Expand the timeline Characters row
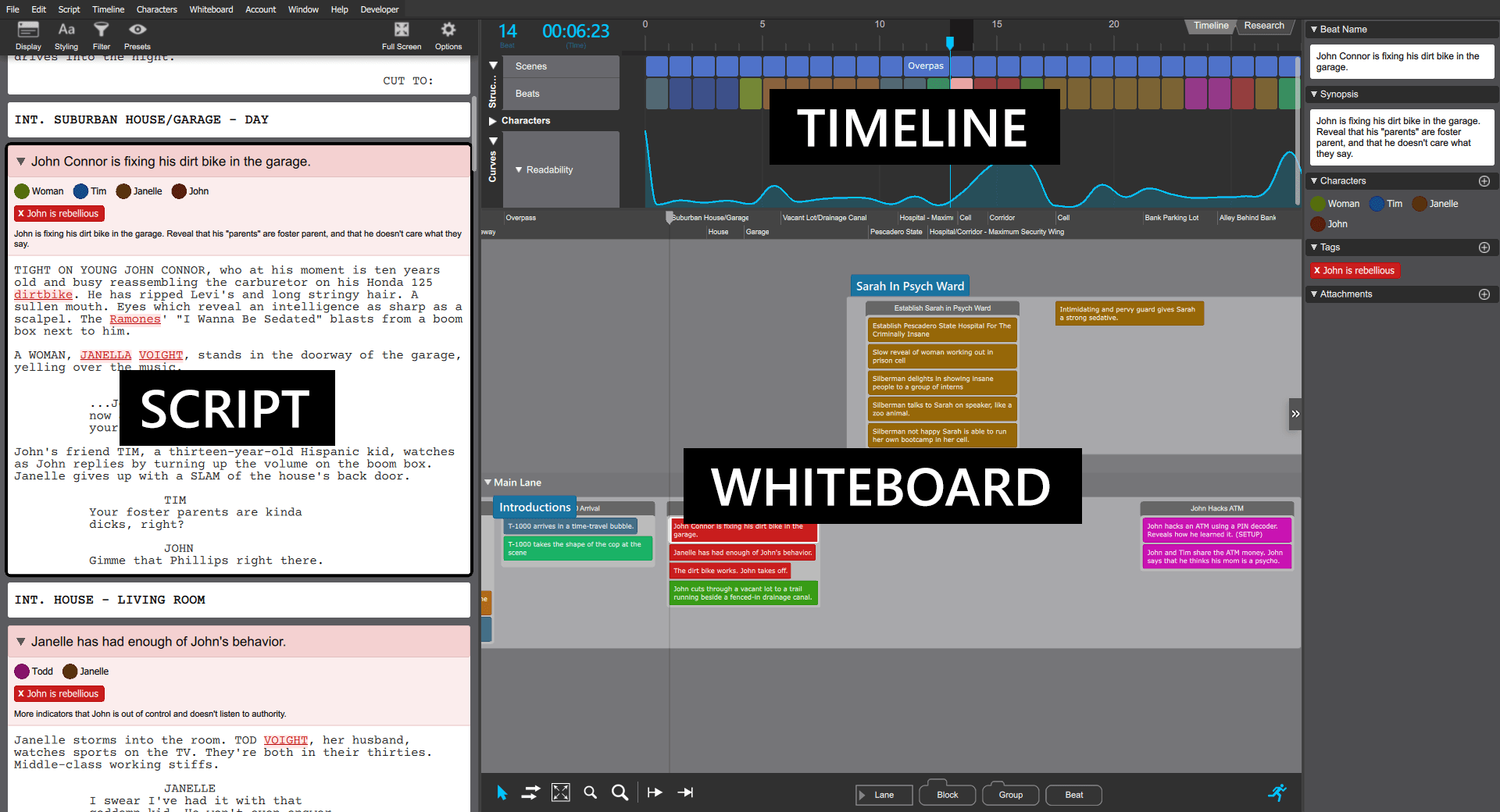 tap(493, 121)
